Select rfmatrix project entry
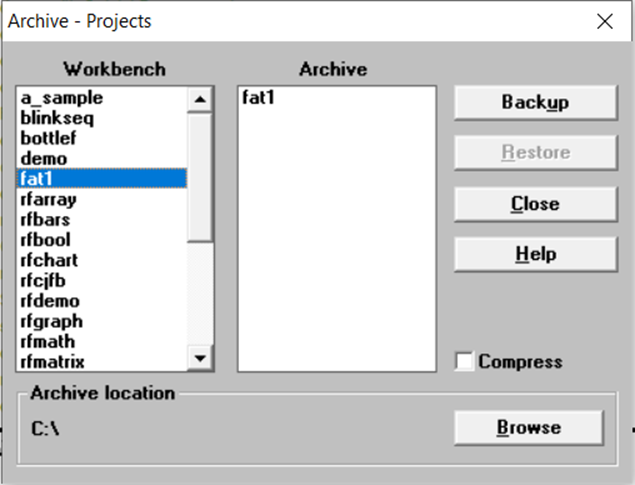The image size is (635, 485). coord(102,362)
